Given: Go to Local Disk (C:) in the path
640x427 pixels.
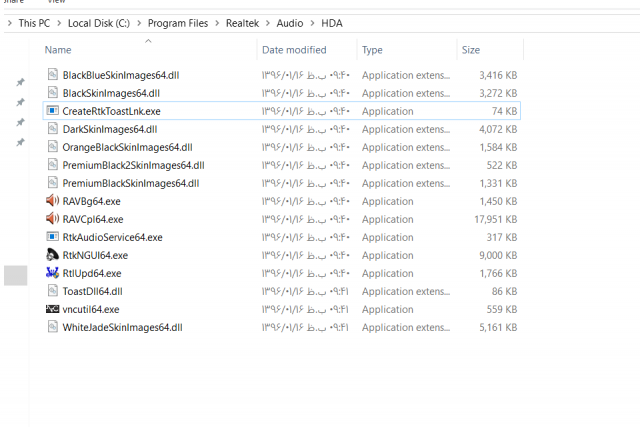Looking at the screenshot, I should [x=99, y=23].
